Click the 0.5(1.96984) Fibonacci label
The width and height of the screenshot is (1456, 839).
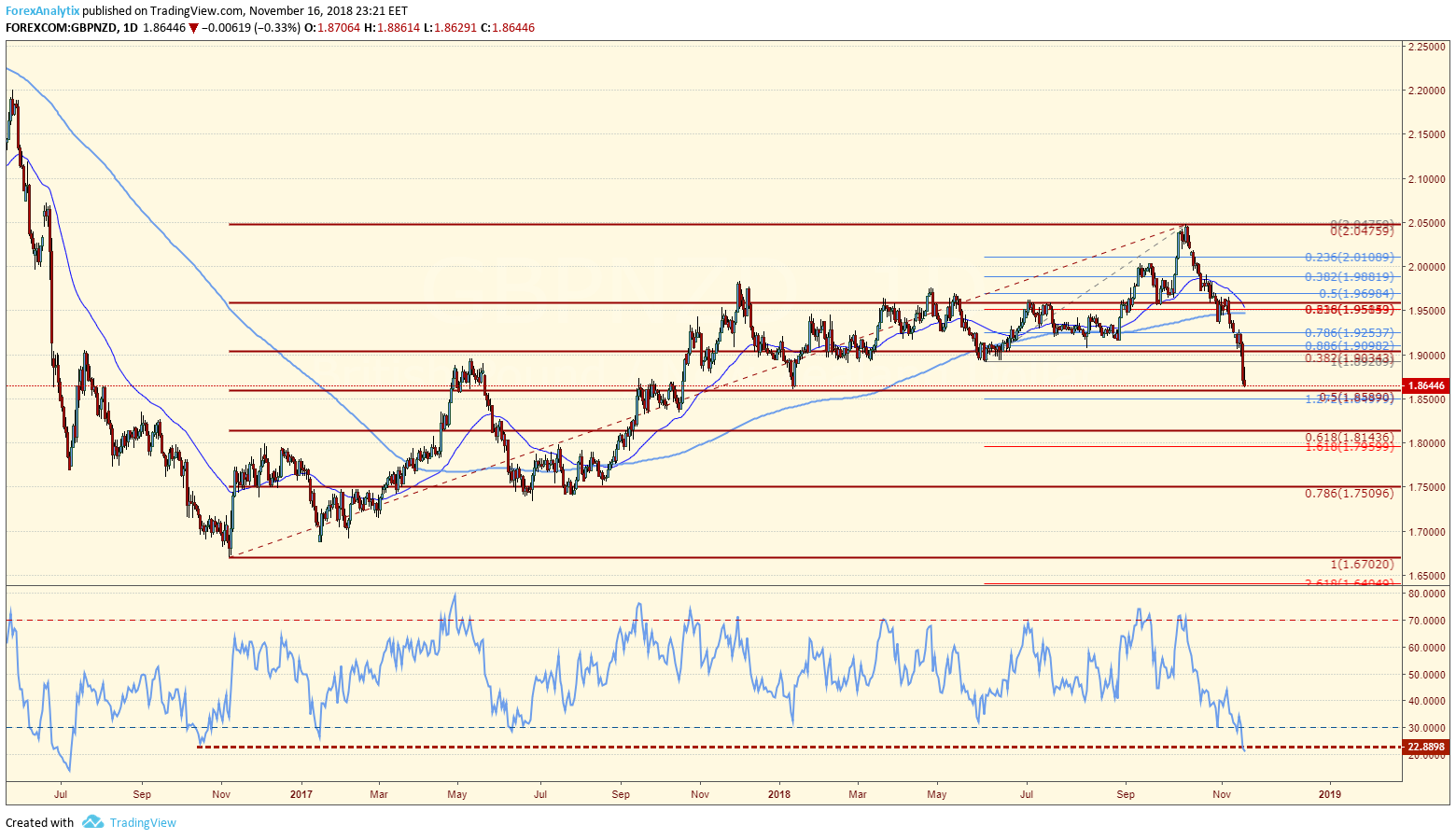pyautogui.click(x=1356, y=293)
